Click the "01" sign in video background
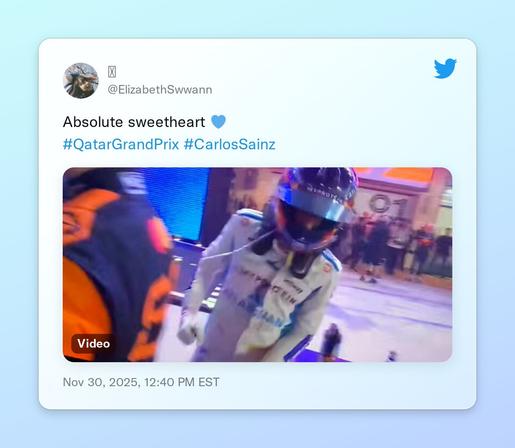Viewport: 515px width, 448px height. coord(388,204)
